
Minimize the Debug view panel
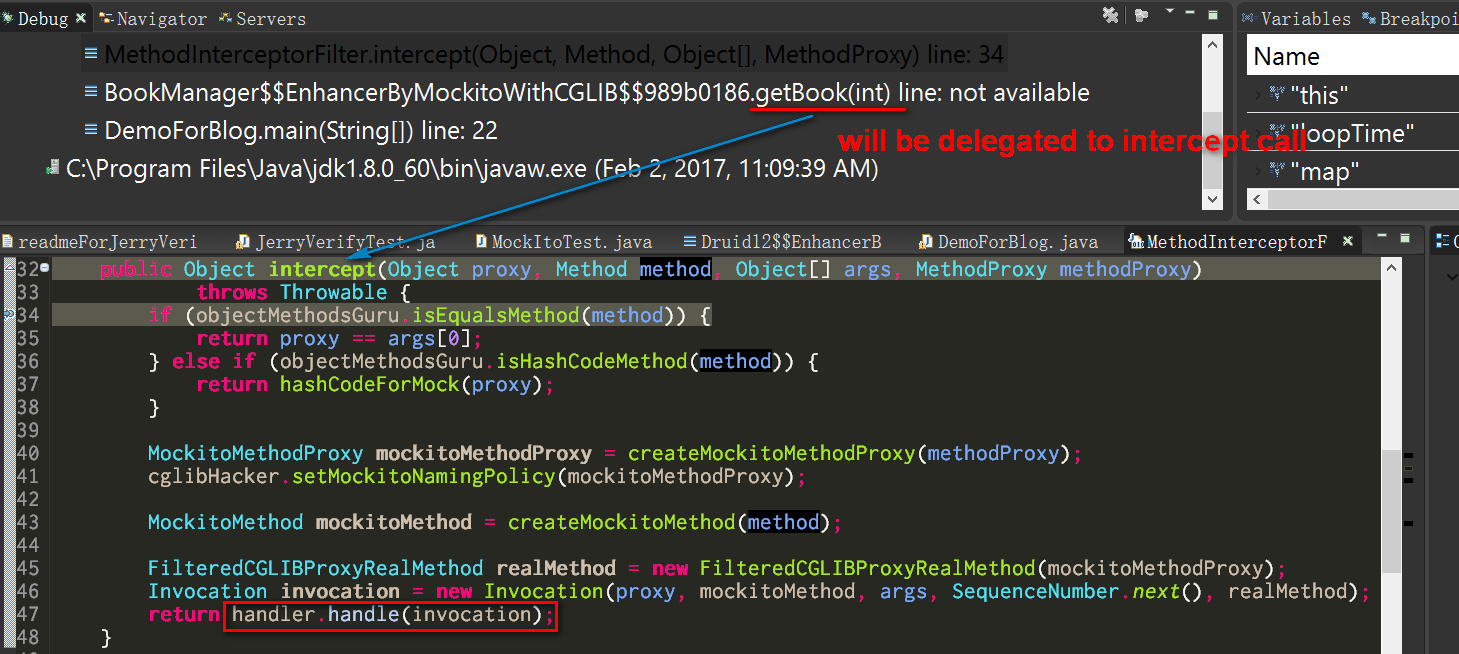1191,14
